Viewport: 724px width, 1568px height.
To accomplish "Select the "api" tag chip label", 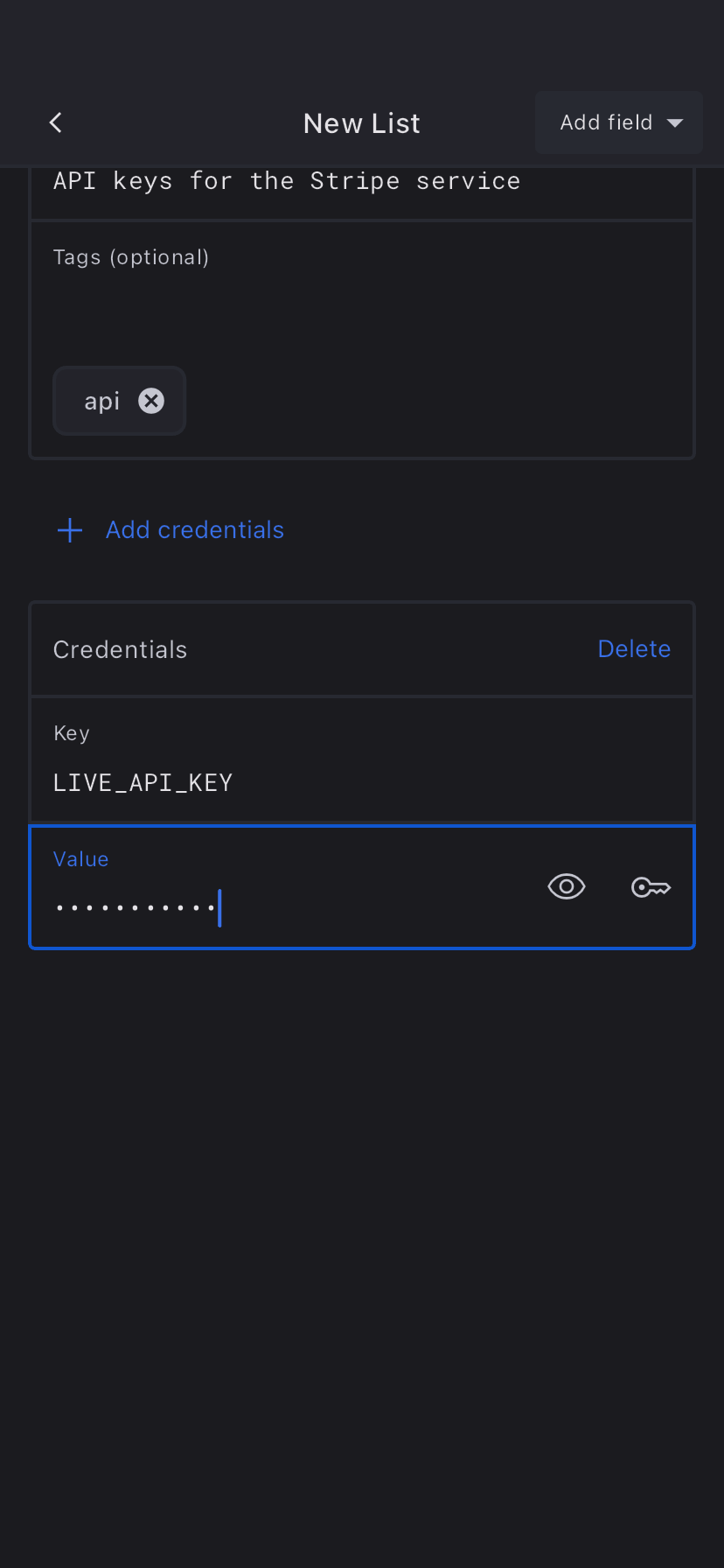I will coord(101,401).
